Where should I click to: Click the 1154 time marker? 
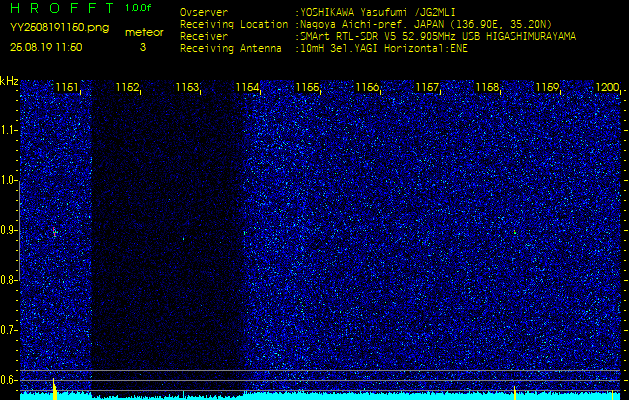[248, 87]
